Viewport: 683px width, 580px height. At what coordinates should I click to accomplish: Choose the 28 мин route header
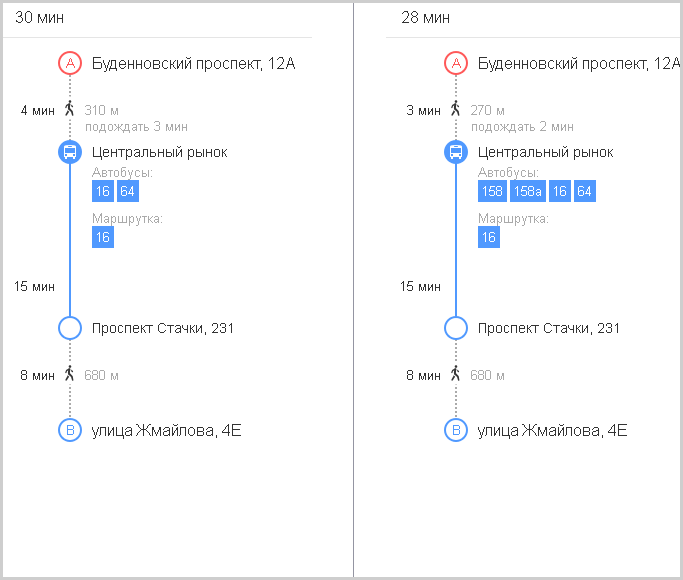coord(425,17)
